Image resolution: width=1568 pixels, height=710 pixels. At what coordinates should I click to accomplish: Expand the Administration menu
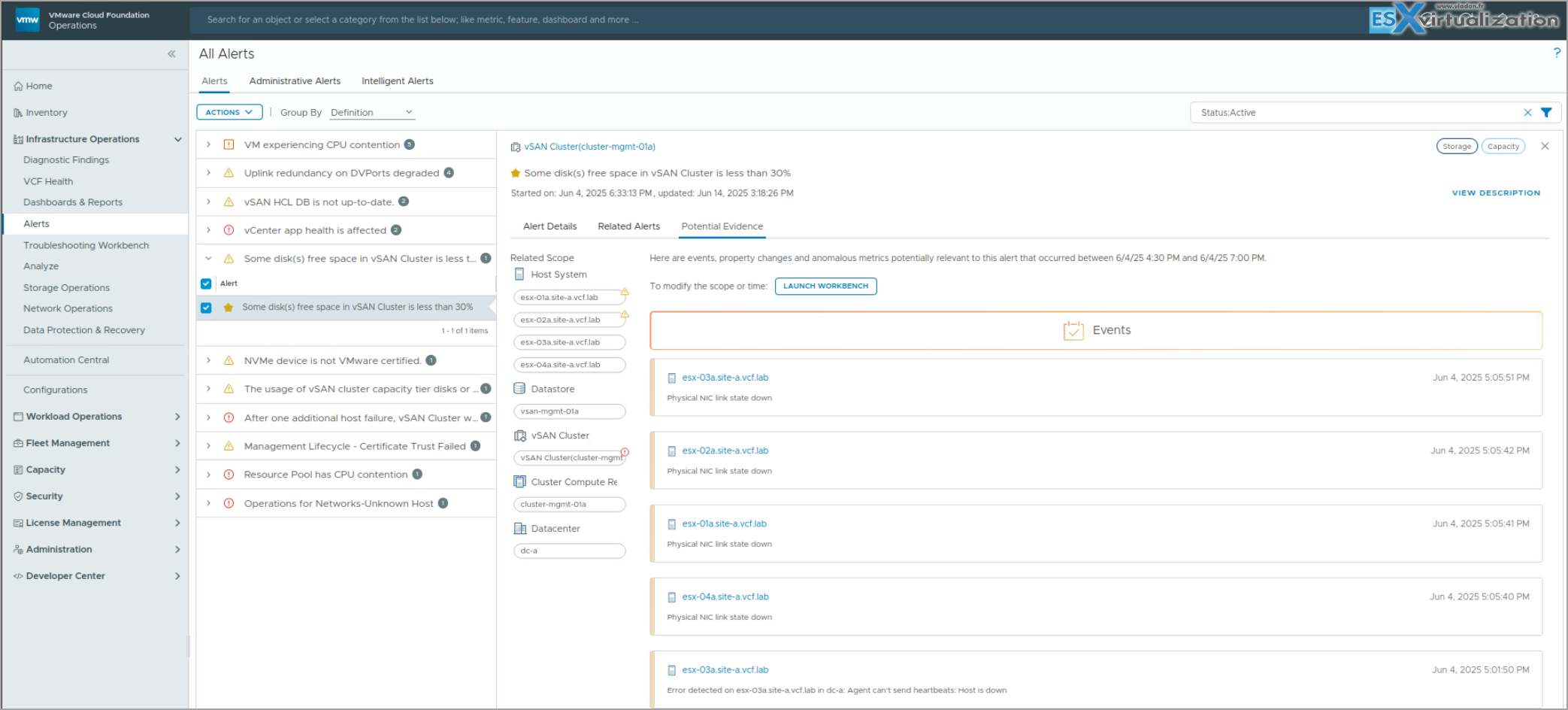(x=177, y=549)
